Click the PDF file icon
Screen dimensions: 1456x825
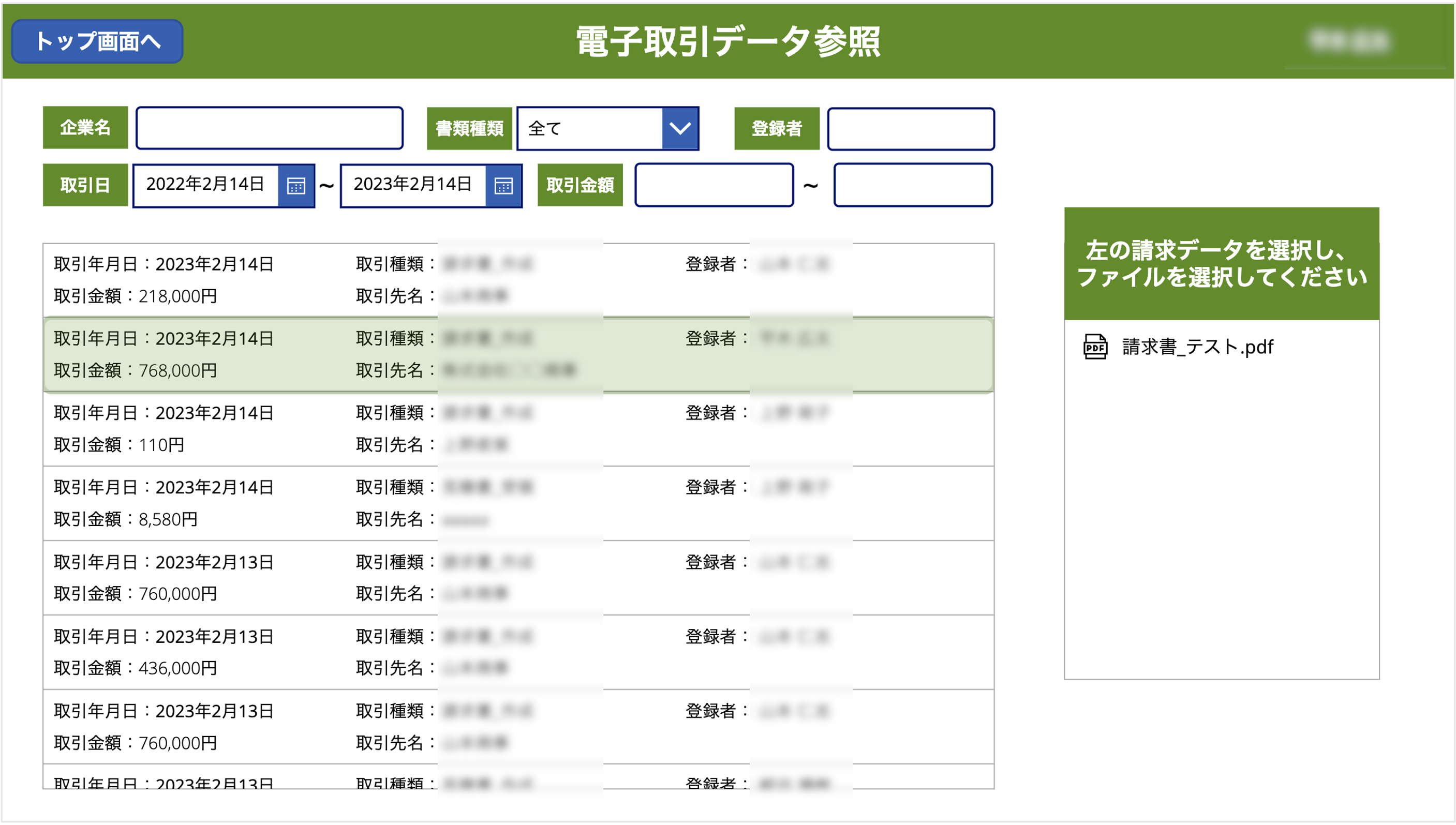click(1095, 346)
